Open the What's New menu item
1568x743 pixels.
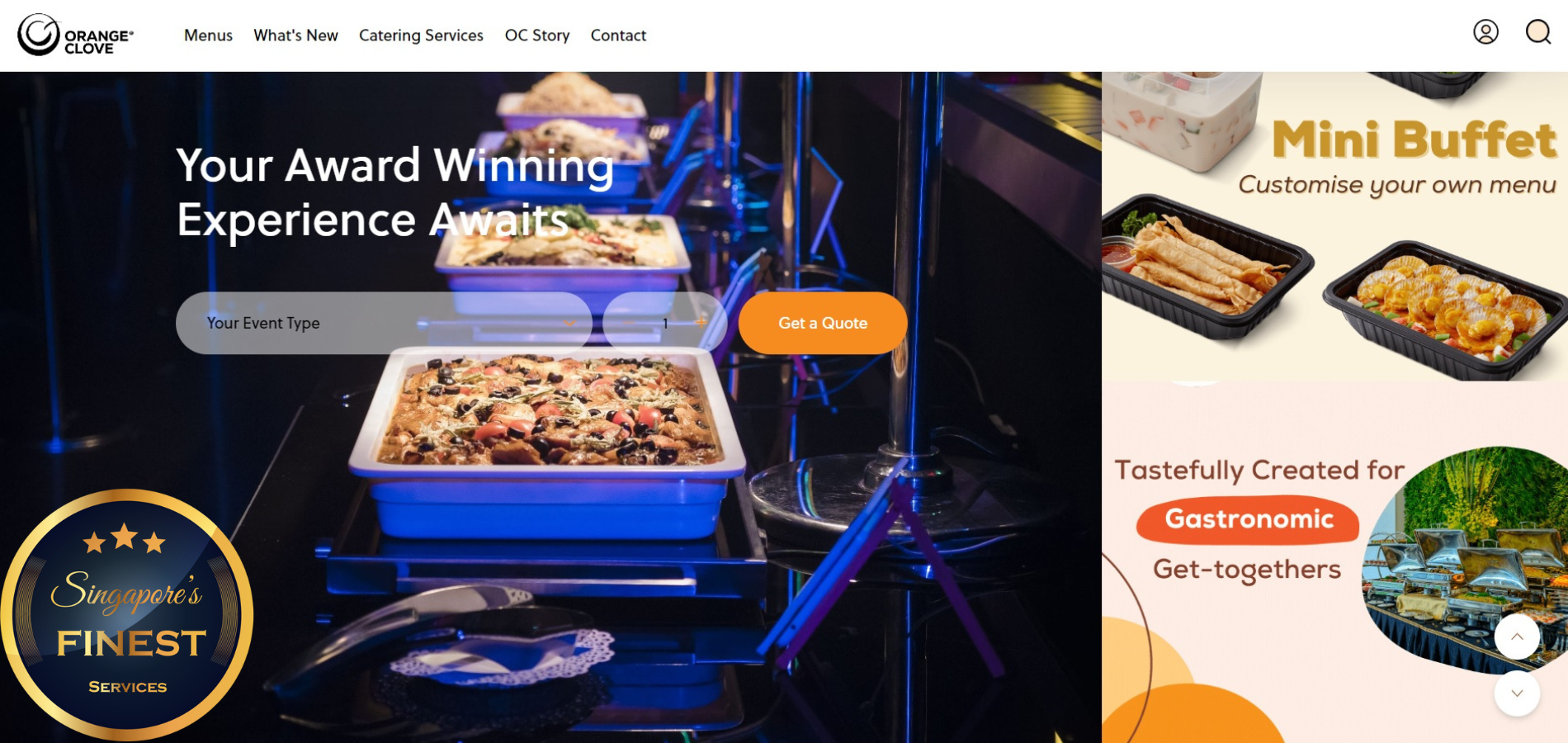pos(295,35)
